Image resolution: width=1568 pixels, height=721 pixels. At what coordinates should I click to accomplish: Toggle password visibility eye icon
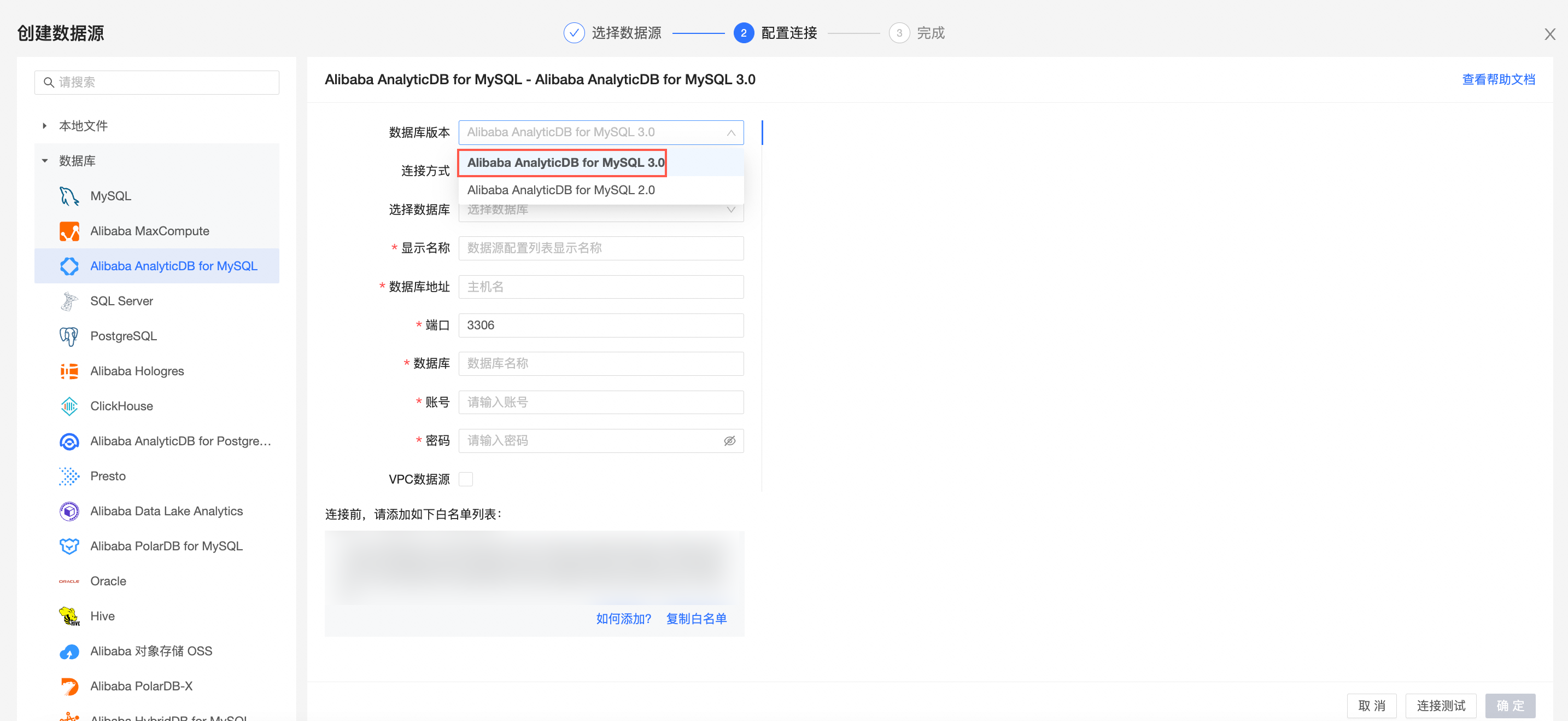pos(729,441)
